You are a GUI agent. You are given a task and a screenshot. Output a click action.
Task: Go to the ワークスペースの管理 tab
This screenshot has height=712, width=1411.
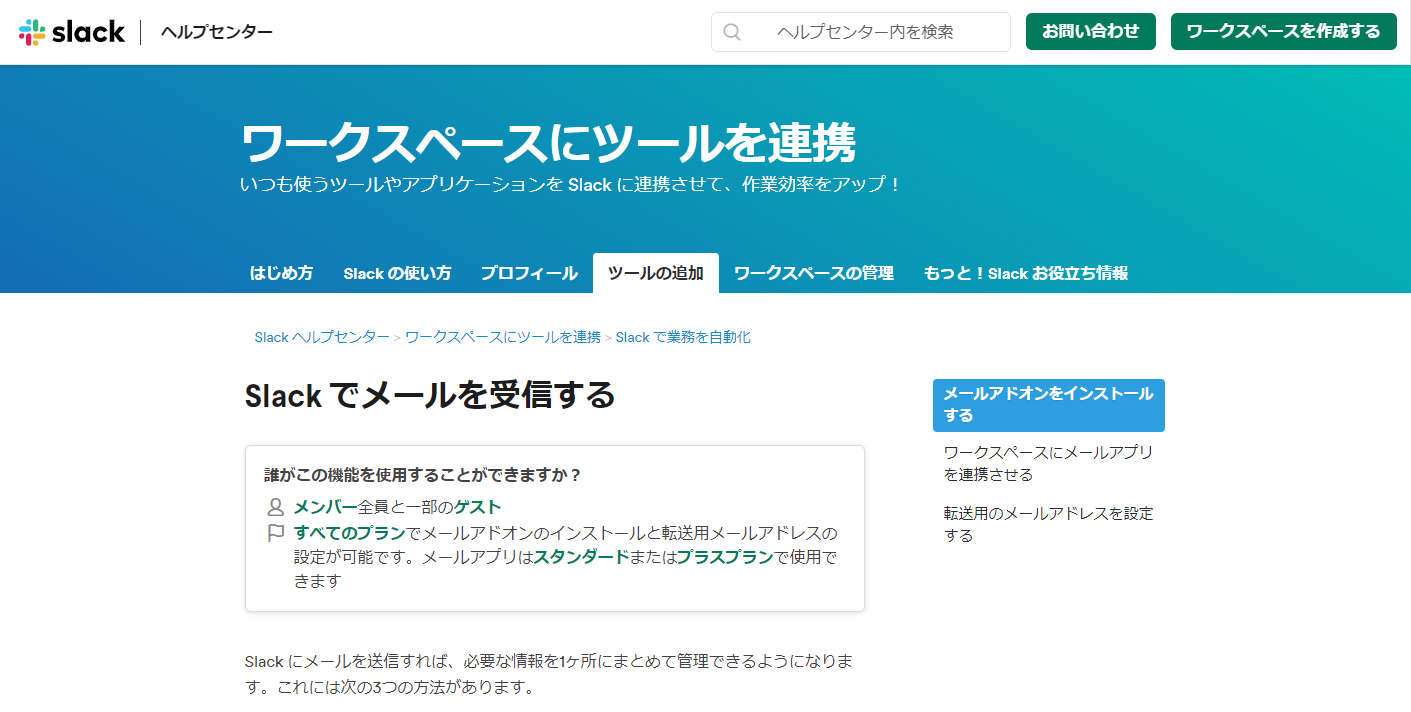click(x=814, y=273)
